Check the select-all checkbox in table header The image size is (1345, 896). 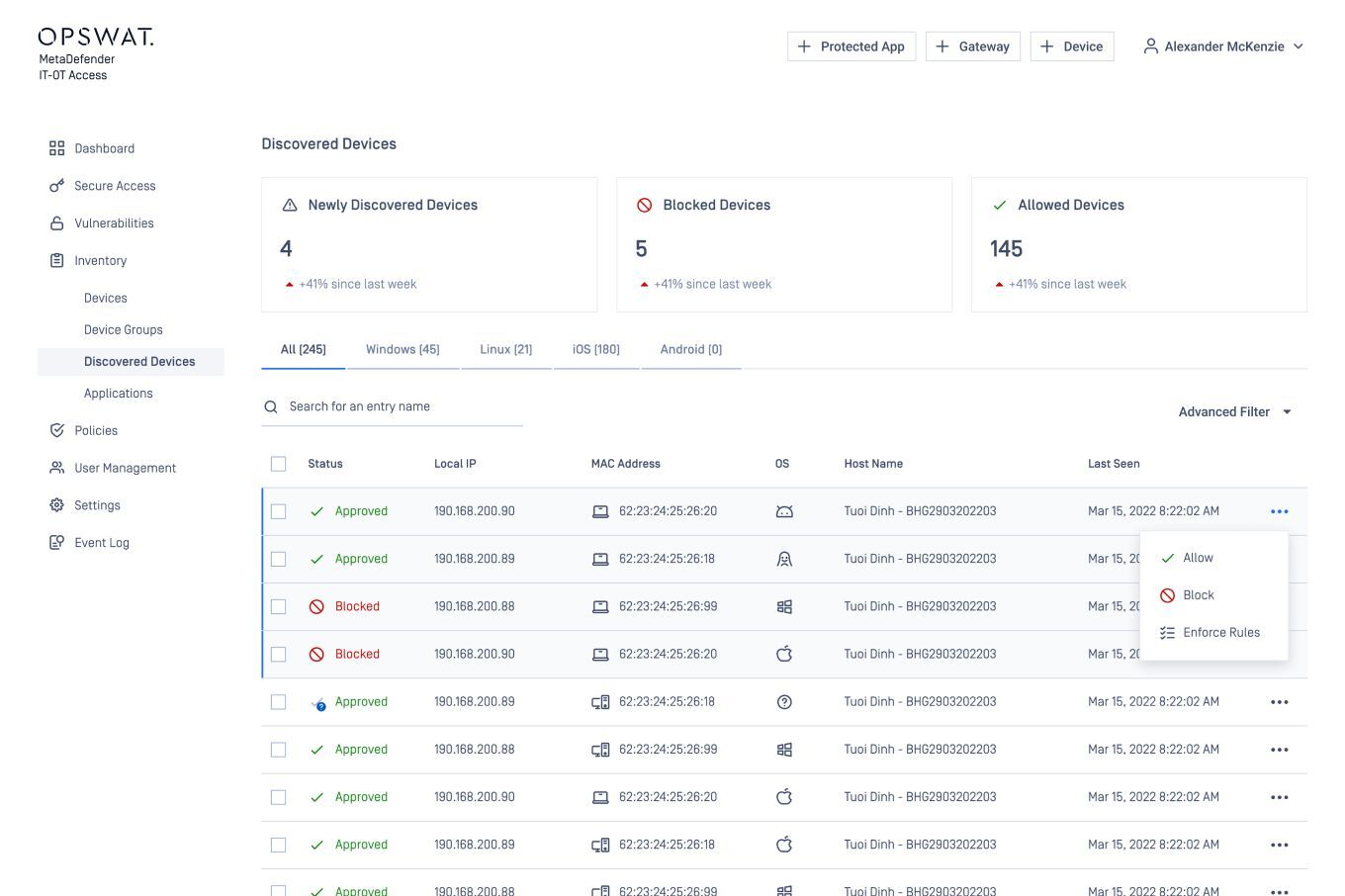tap(278, 463)
